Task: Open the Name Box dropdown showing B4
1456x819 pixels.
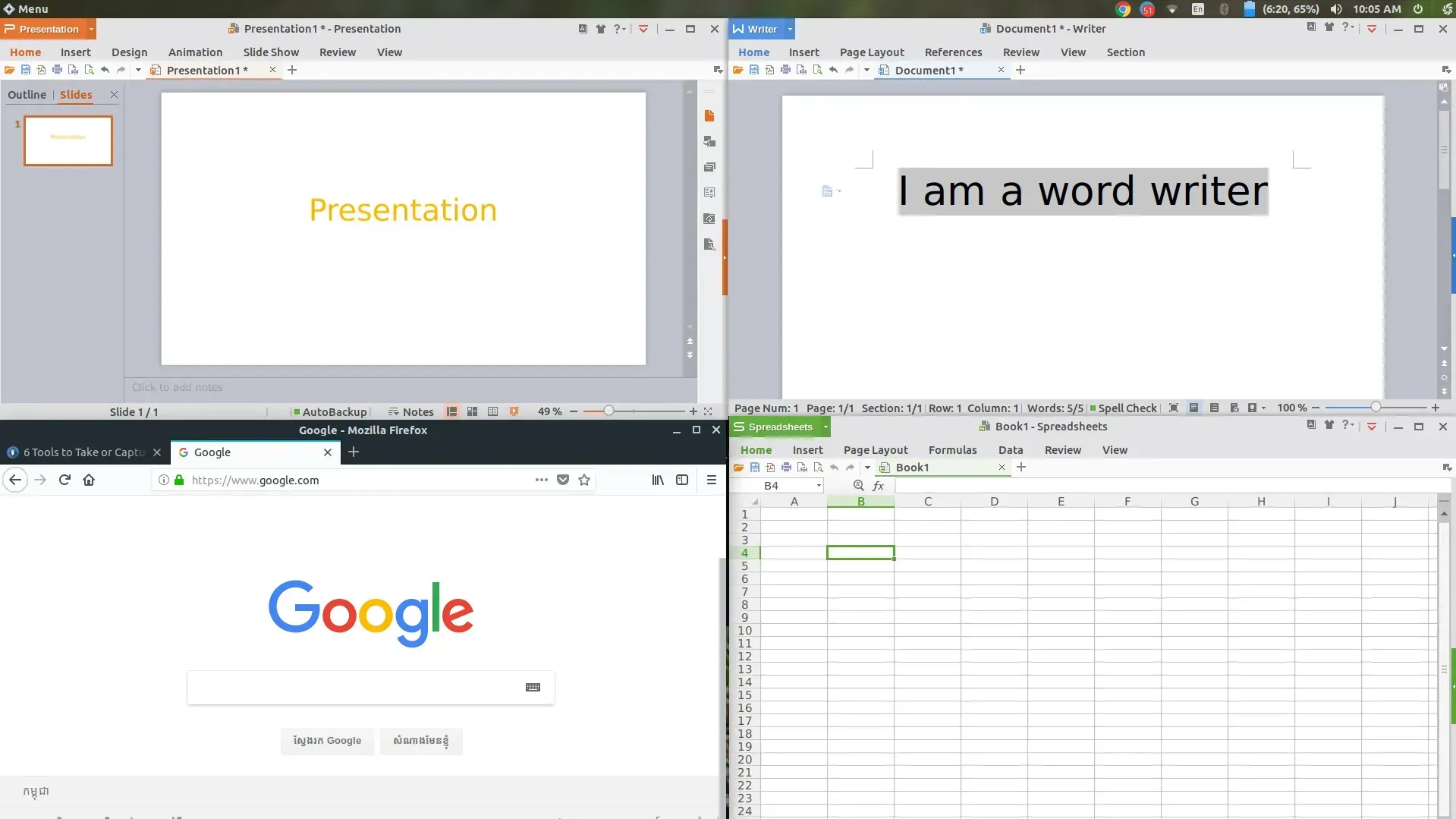Action: pyautogui.click(x=819, y=486)
